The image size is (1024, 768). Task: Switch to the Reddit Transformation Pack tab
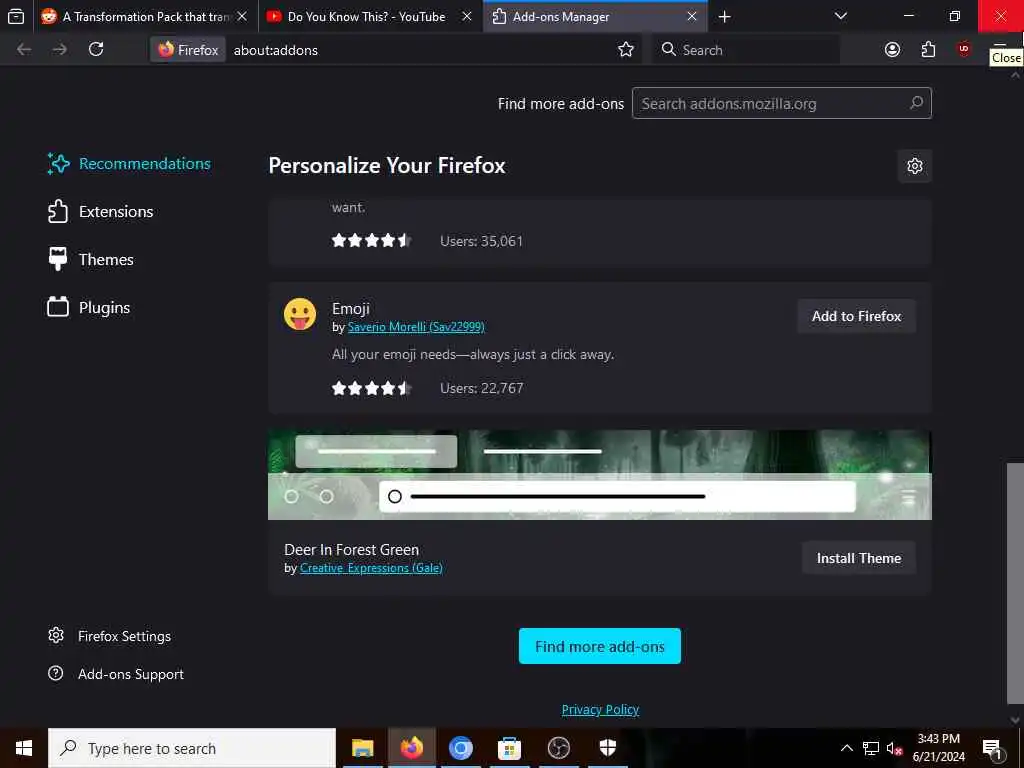pyautogui.click(x=146, y=16)
